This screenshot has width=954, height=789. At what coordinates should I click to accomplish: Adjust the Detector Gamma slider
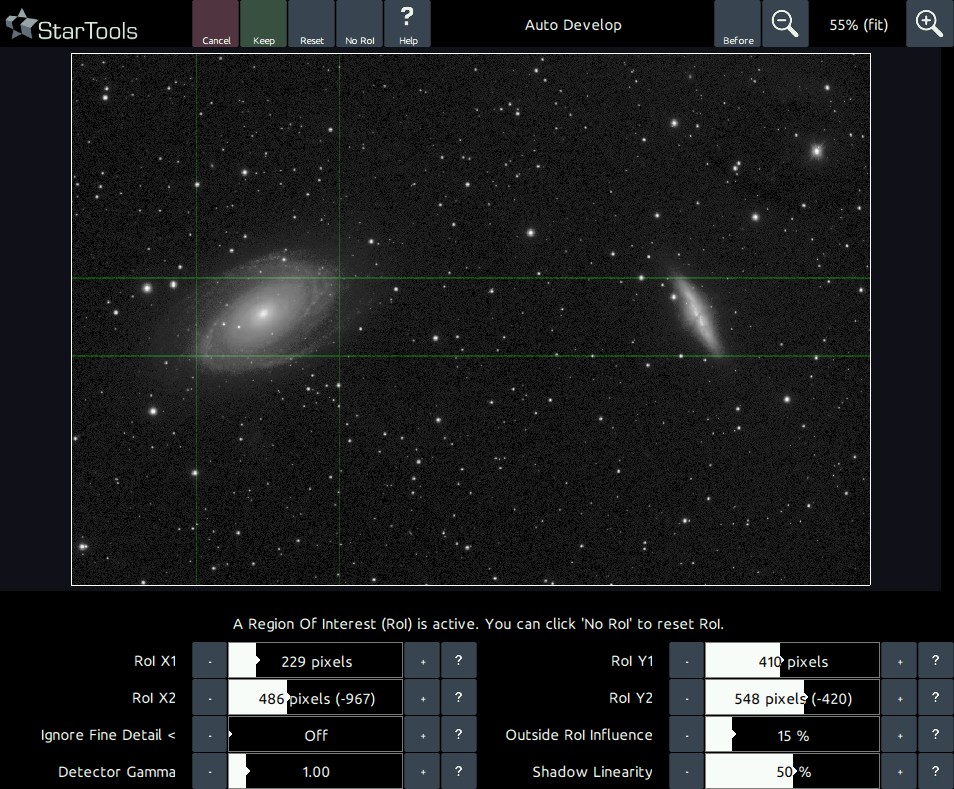315,771
